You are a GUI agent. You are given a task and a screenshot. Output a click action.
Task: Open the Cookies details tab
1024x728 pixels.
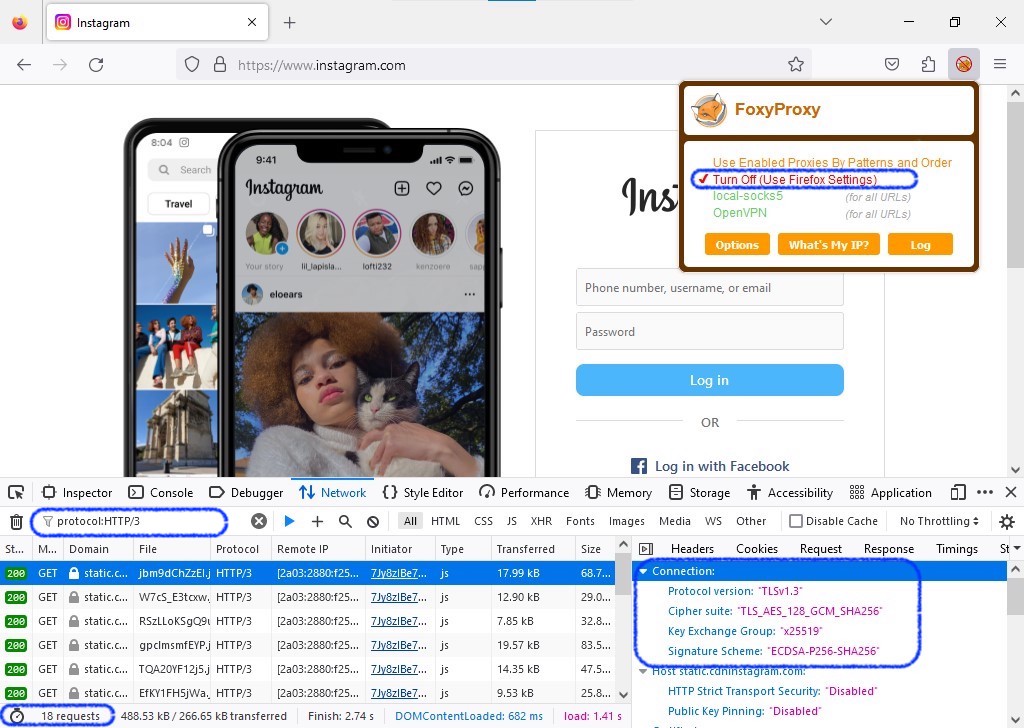point(757,549)
